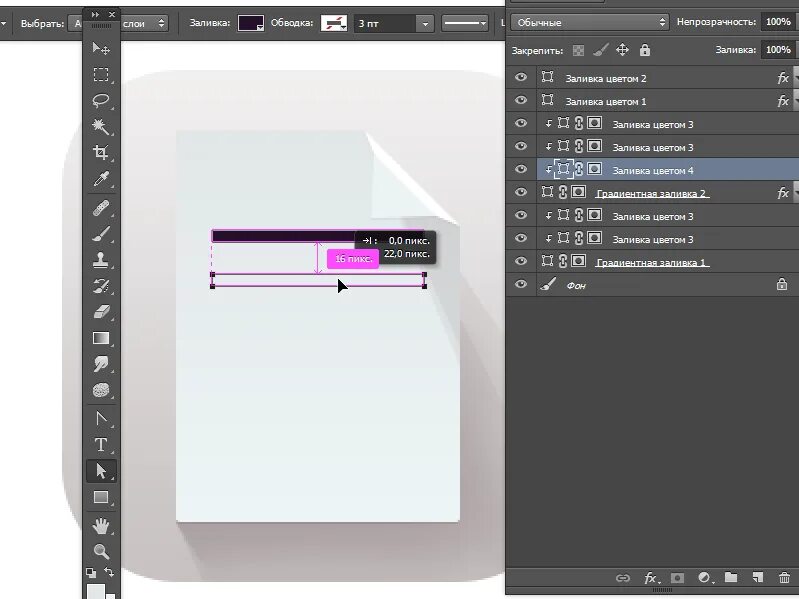Viewport: 799px width, 599px height.
Task: Expand effects of Градиентная заливка 2
Action: click(x=795, y=193)
